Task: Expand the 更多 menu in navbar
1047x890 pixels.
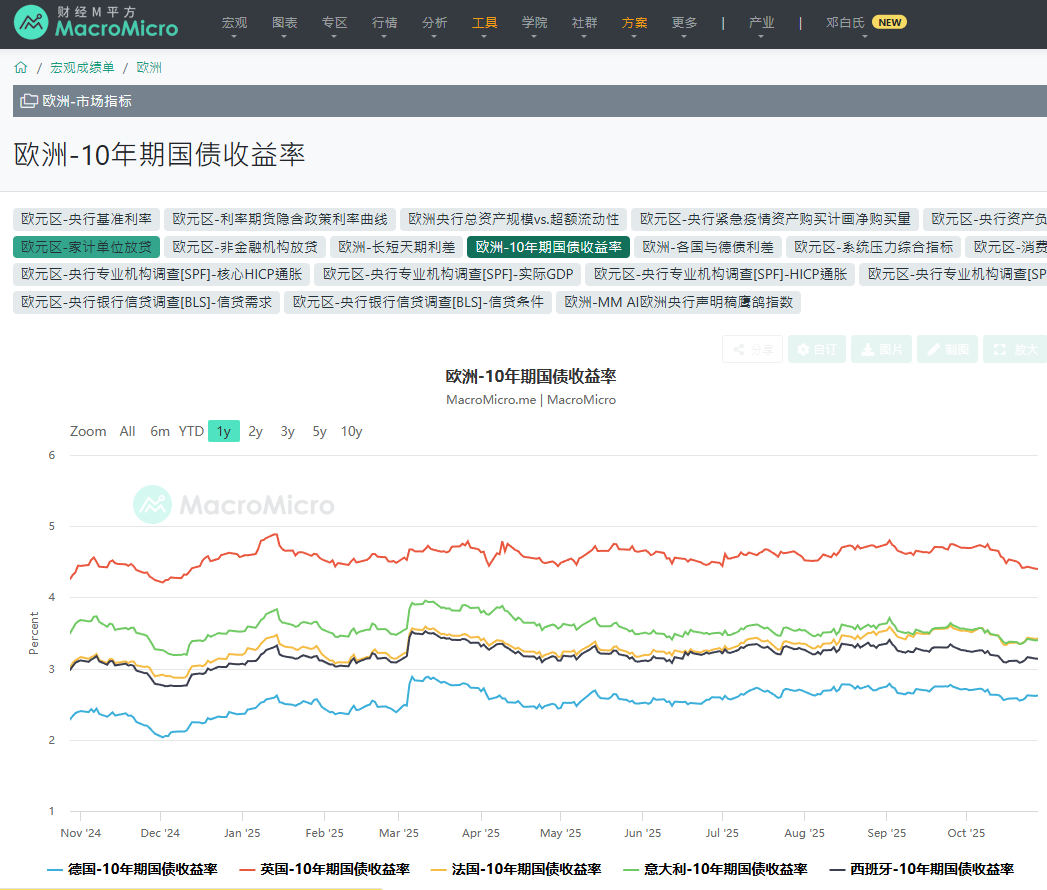Action: click(684, 23)
